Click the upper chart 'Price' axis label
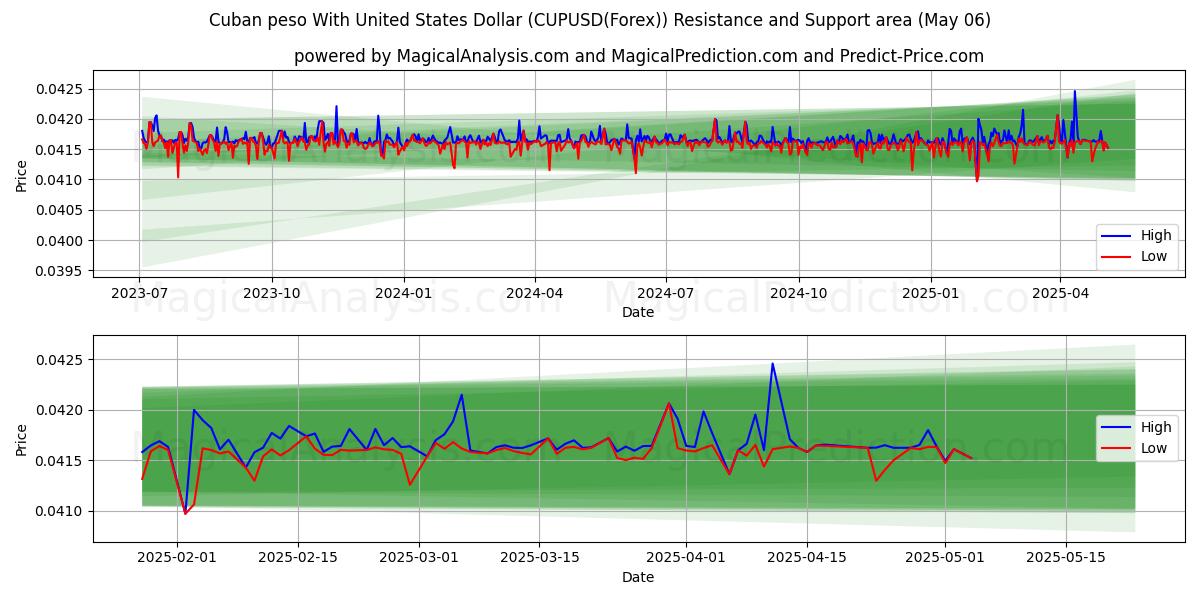 22,175
